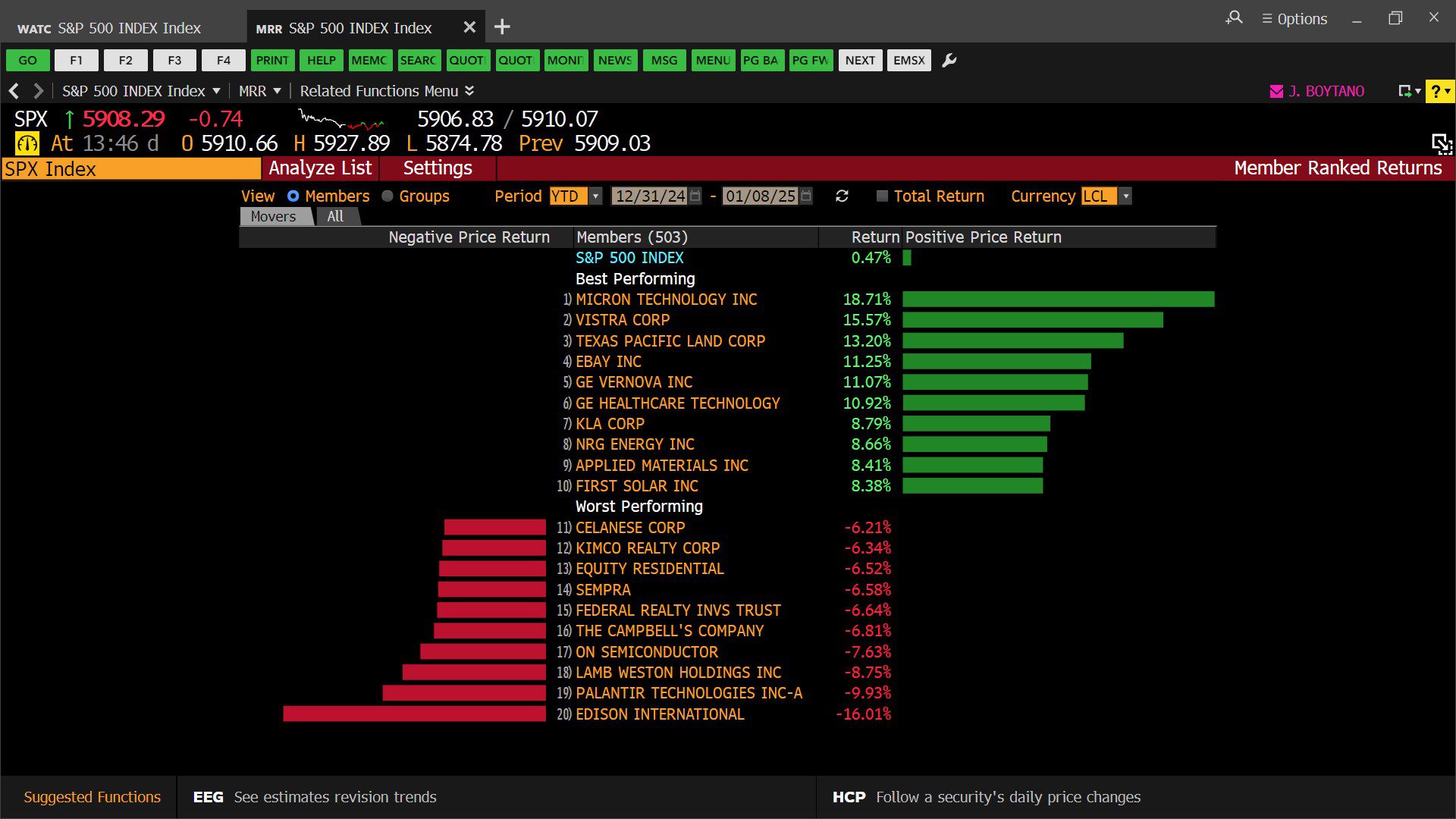Click the yellow help question mark icon
The height and width of the screenshot is (819, 1456).
1436,92
